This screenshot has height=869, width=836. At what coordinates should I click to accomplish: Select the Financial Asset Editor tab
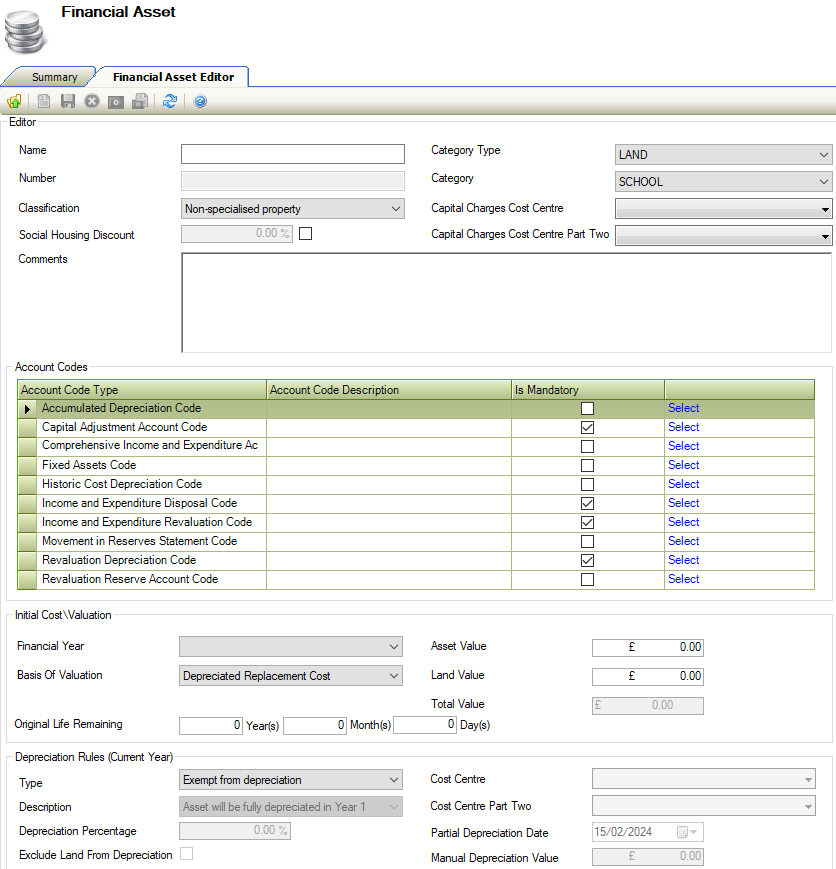point(173,77)
